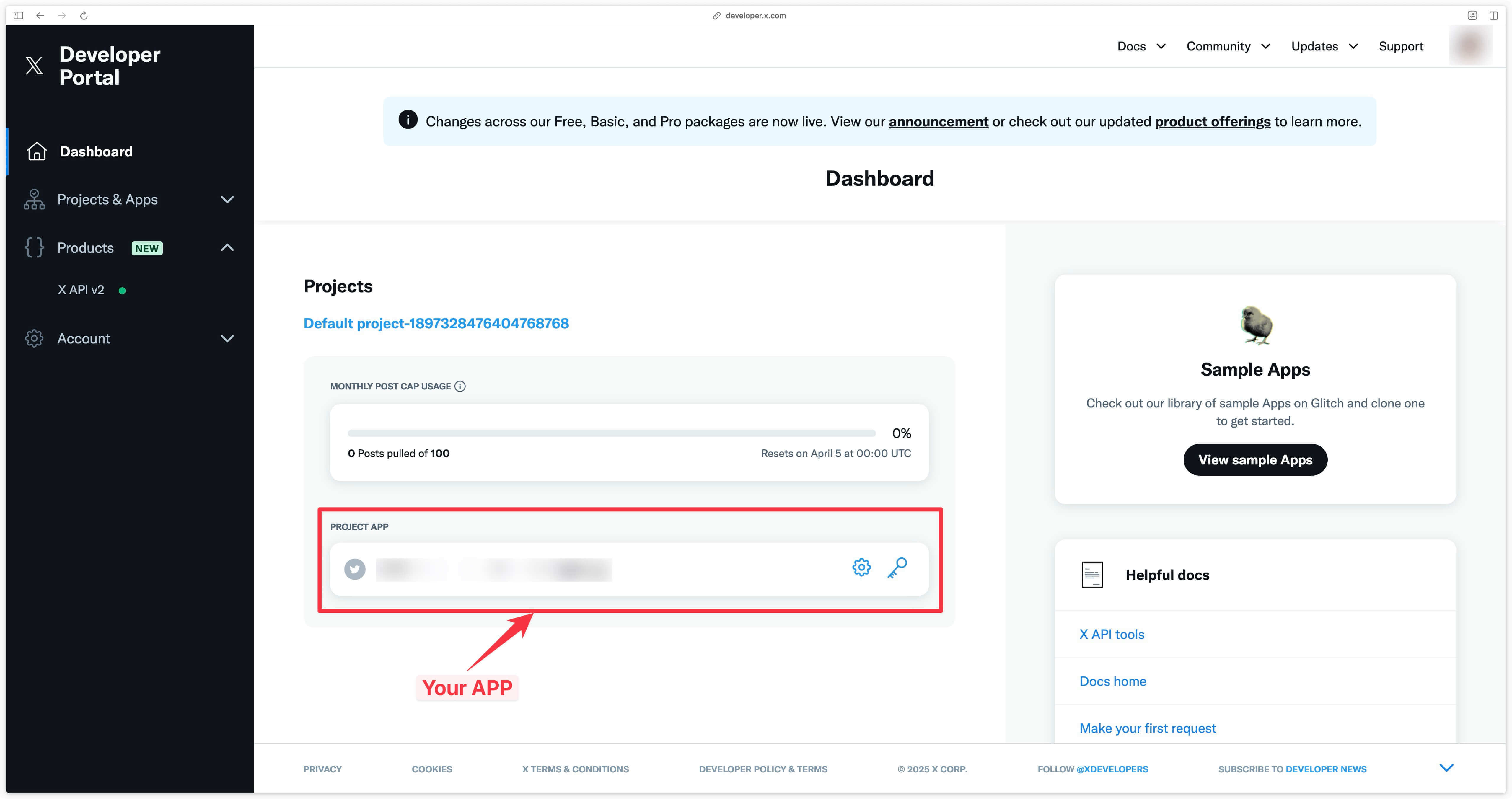1512x799 pixels.
Task: Open the Docs home link
Action: (1113, 681)
